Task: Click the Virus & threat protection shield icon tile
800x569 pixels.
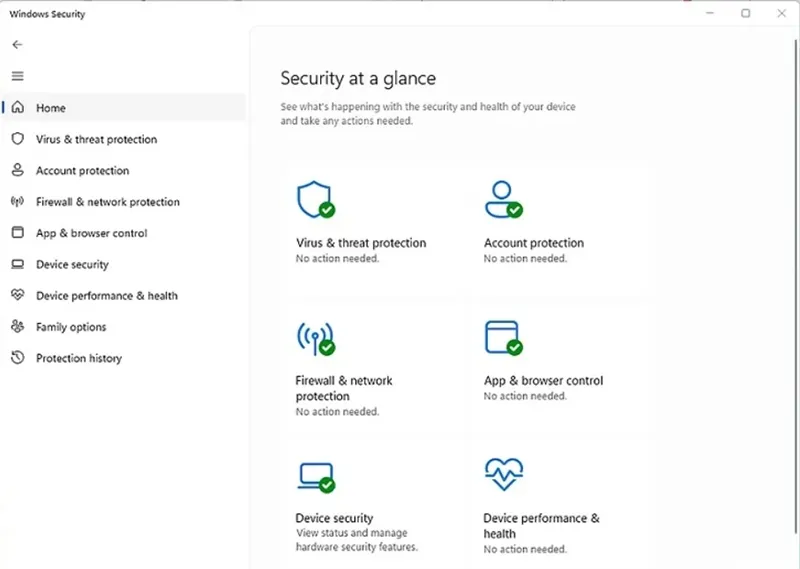Action: click(x=314, y=200)
